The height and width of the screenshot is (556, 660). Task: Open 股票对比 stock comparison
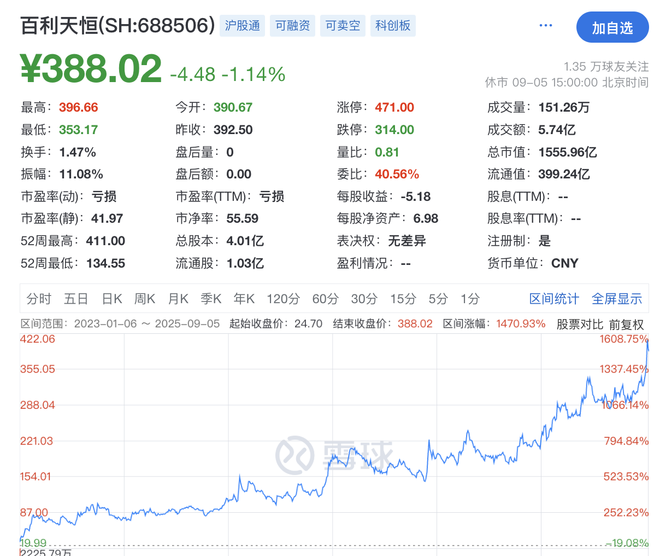click(x=580, y=324)
